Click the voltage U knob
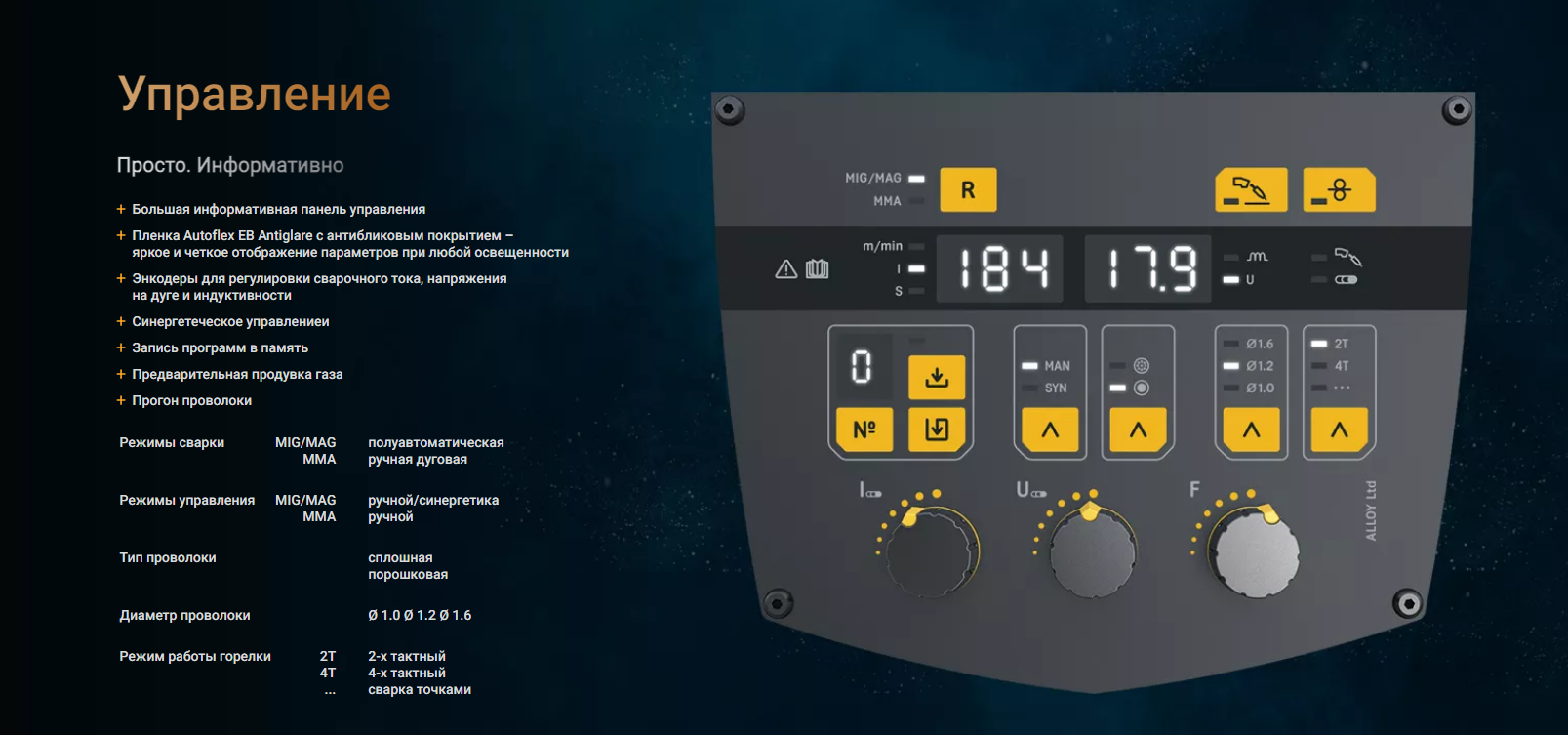Screen dimensions: 1568x735 coord(1093,551)
